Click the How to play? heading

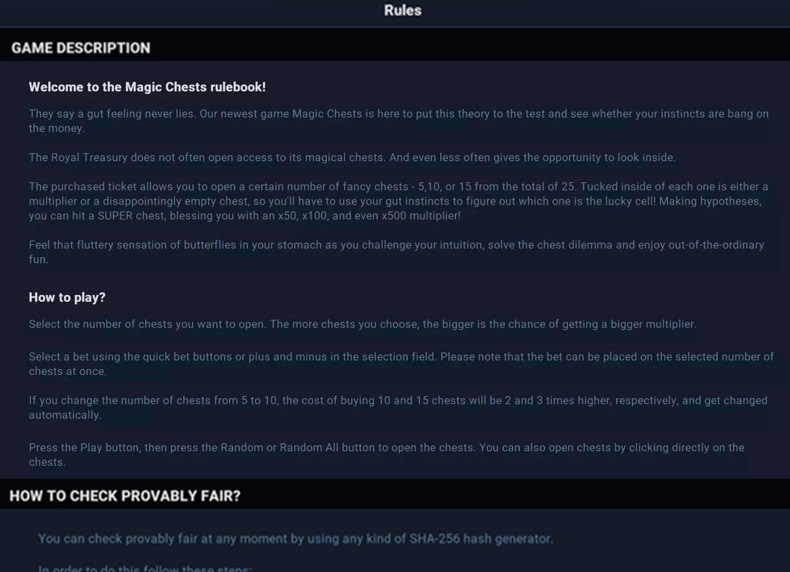pyautogui.click(x=67, y=297)
